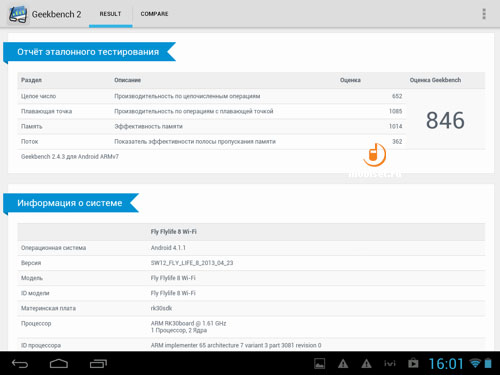The height and width of the screenshot is (375, 500).
Task: Tap the ivi notification icon
Action: click(390, 363)
